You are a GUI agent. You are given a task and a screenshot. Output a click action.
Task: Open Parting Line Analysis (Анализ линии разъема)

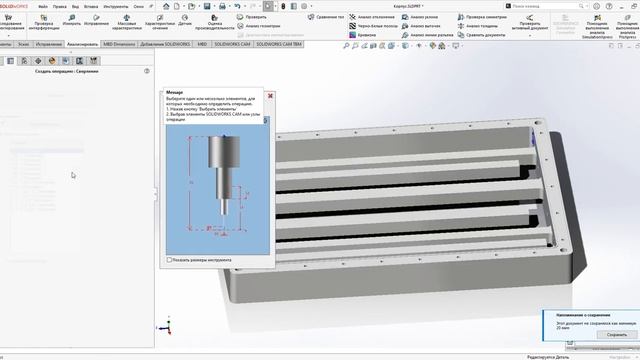pos(428,35)
